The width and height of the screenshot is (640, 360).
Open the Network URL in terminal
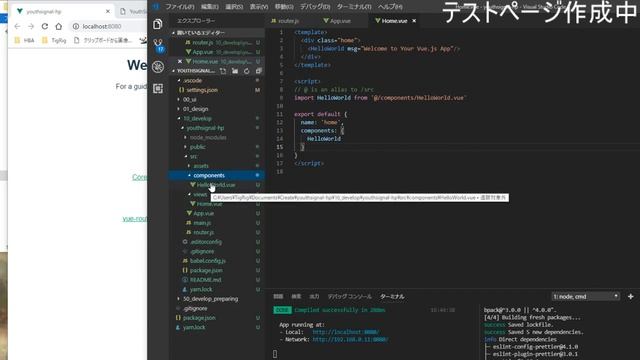click(x=350, y=340)
